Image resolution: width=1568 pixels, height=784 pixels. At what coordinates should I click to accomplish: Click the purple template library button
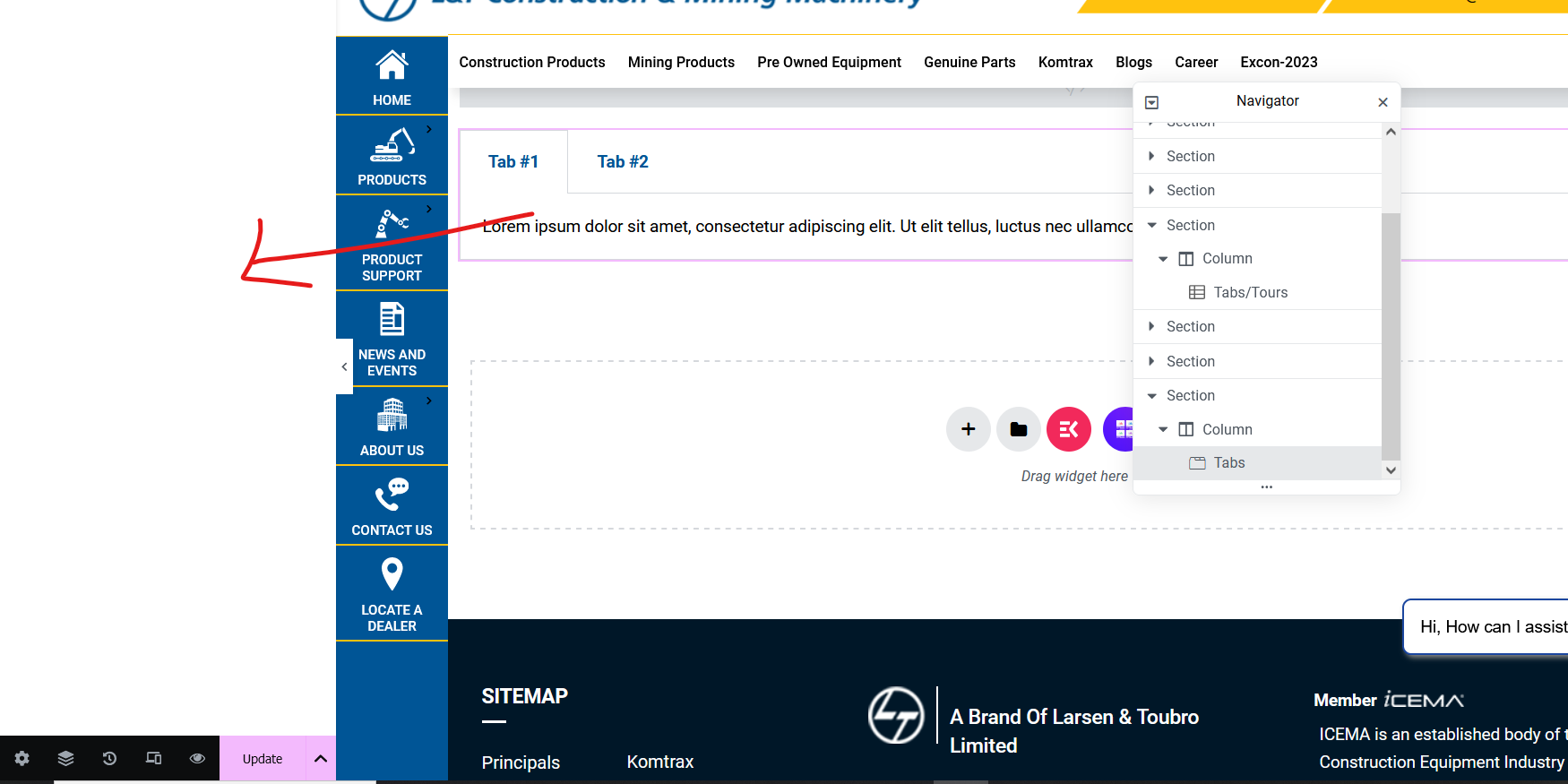tap(1120, 429)
